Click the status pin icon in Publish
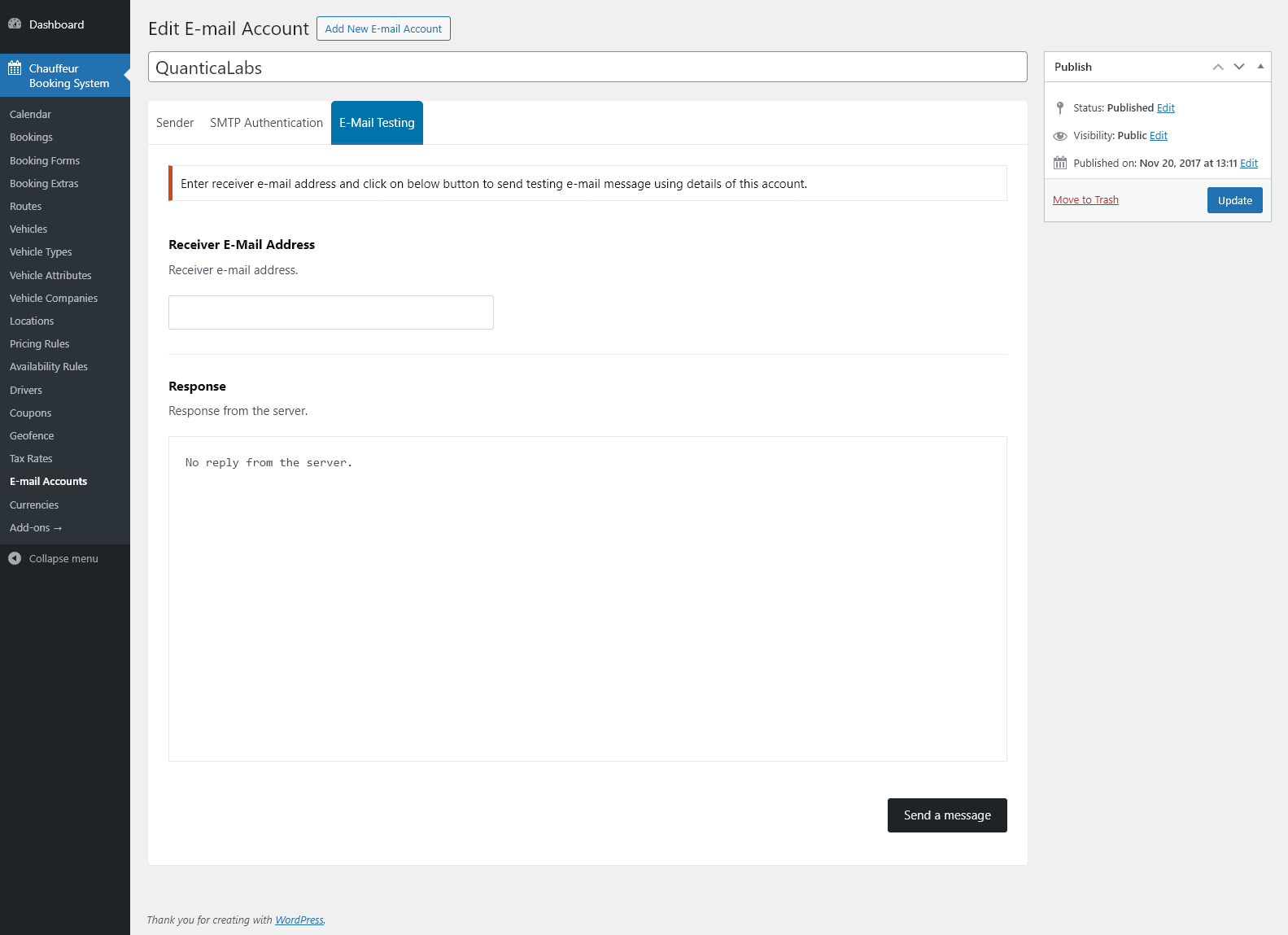This screenshot has height=935, width=1288. (1060, 107)
